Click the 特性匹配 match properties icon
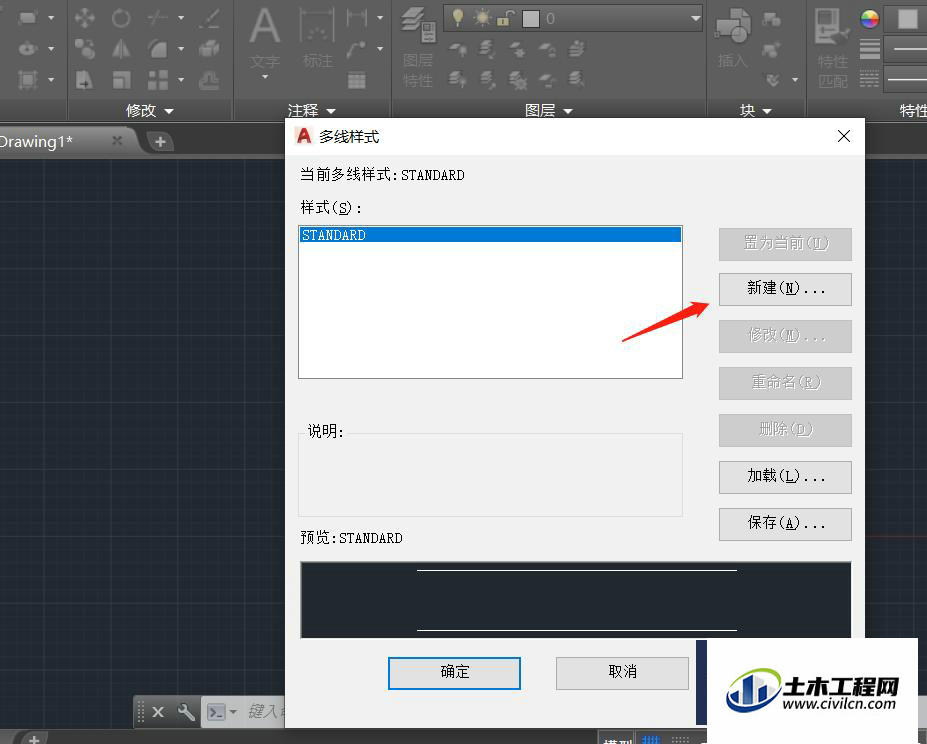This screenshot has width=927, height=744. [x=832, y=27]
